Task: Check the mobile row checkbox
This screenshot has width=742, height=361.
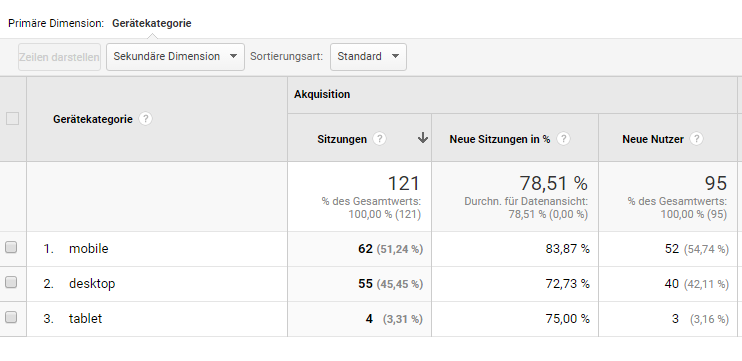Action: pos(11,247)
